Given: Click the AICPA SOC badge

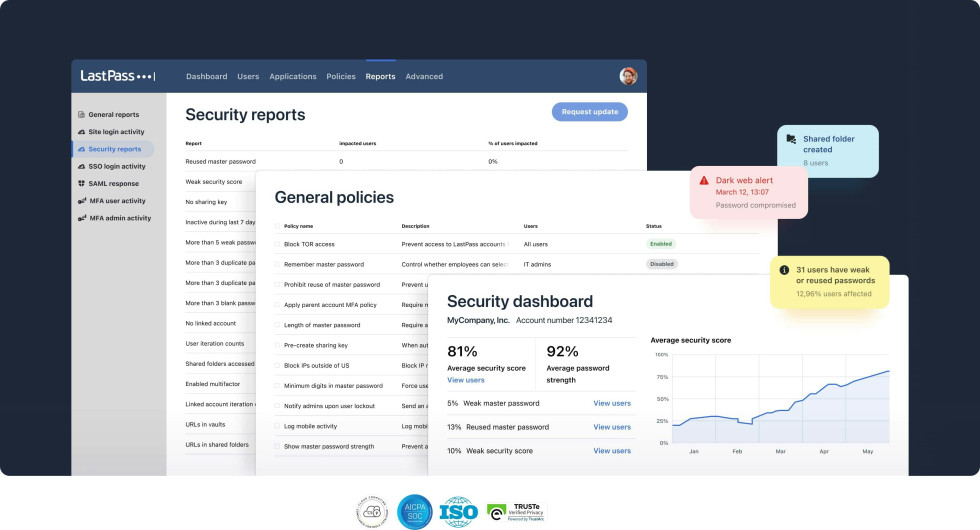Looking at the screenshot, I should [x=414, y=511].
